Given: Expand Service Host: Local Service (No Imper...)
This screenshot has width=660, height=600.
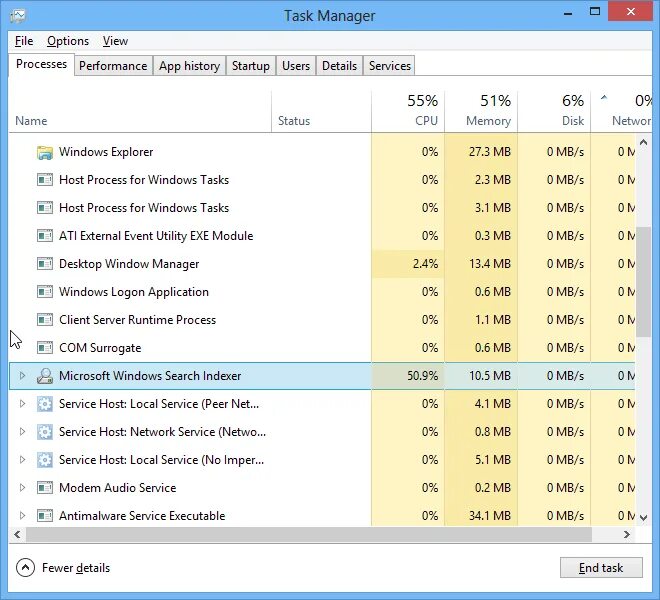Looking at the screenshot, I should 22,460.
